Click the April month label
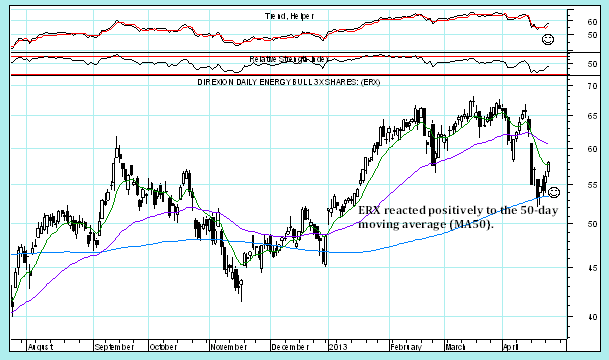Viewport: 609px width, 360px height. tap(510, 347)
